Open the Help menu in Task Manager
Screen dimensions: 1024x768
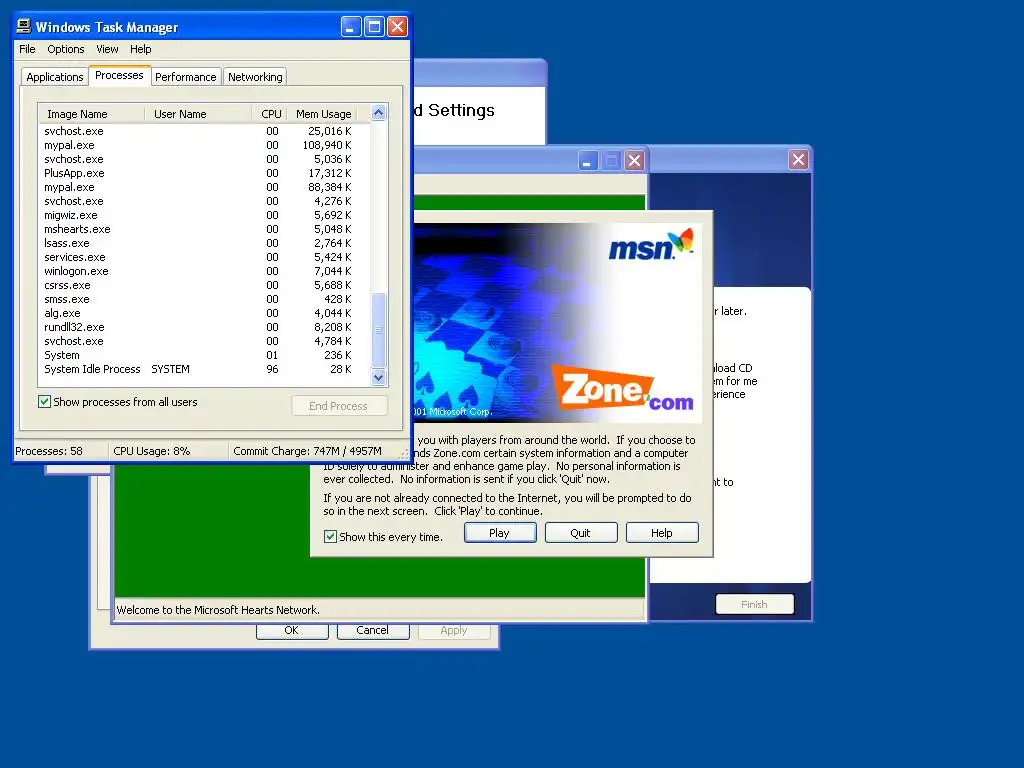(140, 49)
